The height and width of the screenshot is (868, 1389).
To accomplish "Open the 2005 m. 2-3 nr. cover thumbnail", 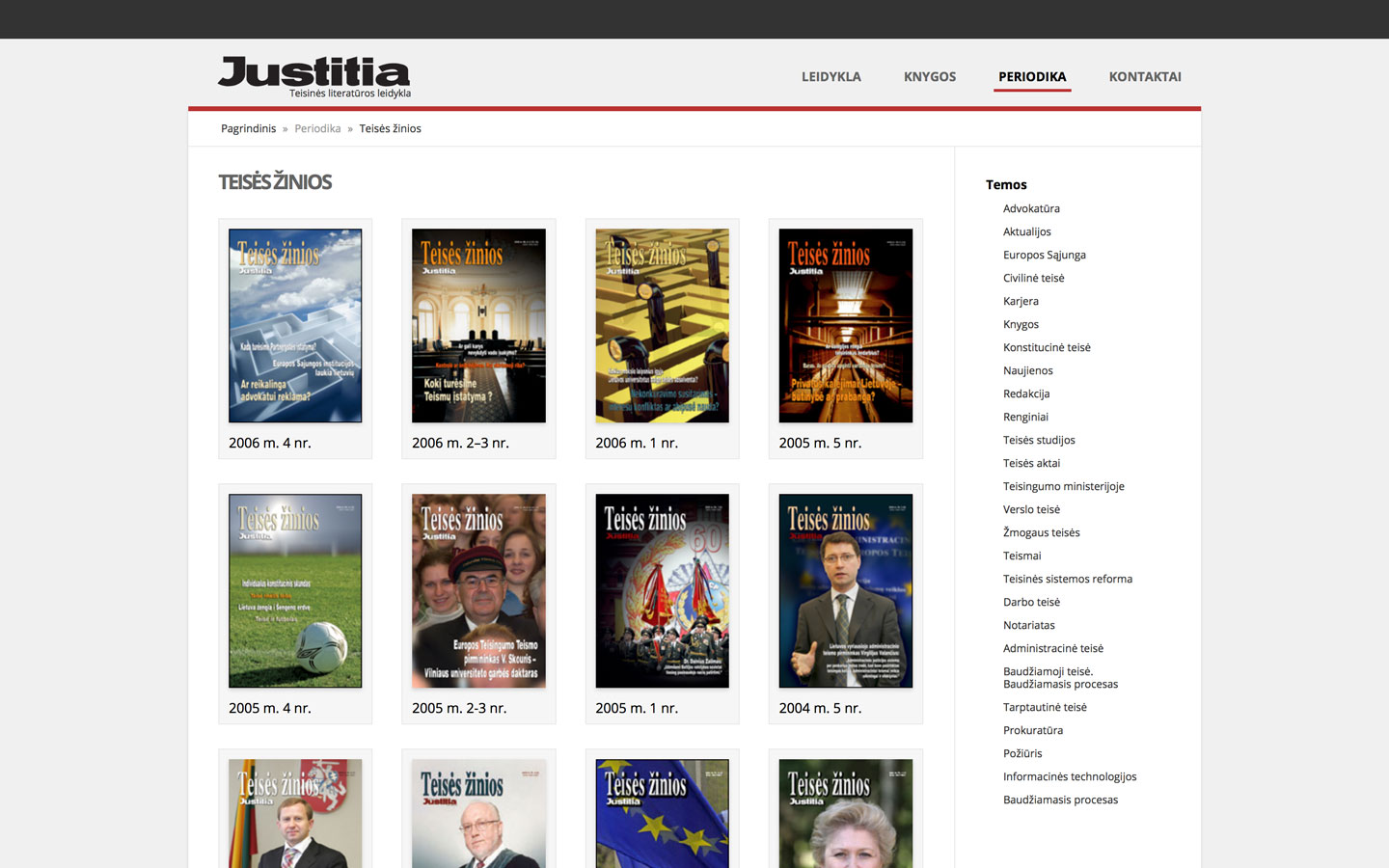I will (x=478, y=591).
